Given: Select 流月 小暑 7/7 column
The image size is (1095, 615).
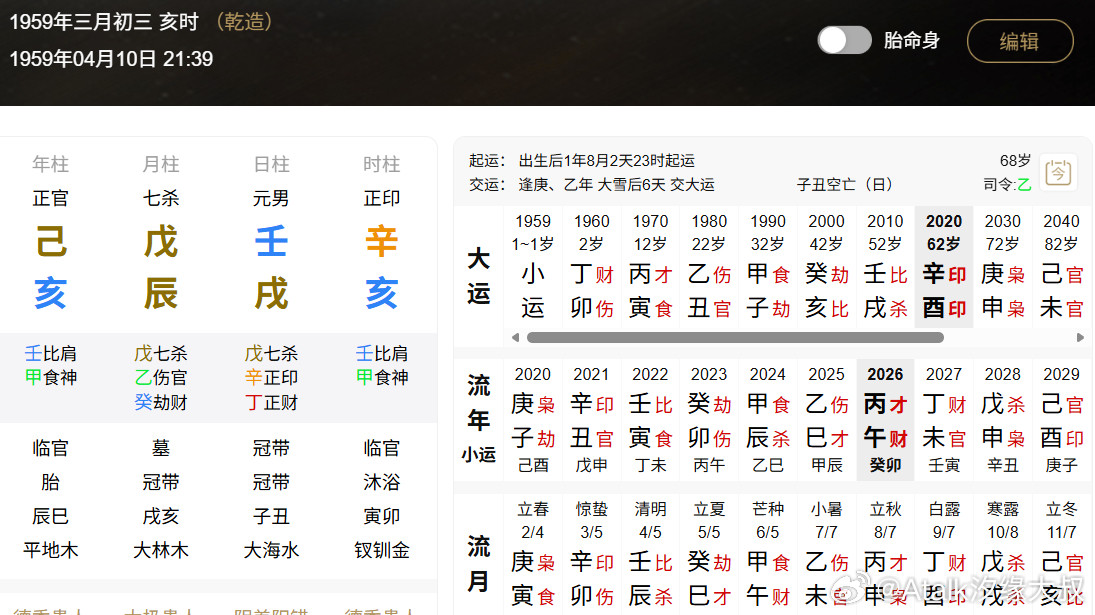Looking at the screenshot, I should [826, 554].
